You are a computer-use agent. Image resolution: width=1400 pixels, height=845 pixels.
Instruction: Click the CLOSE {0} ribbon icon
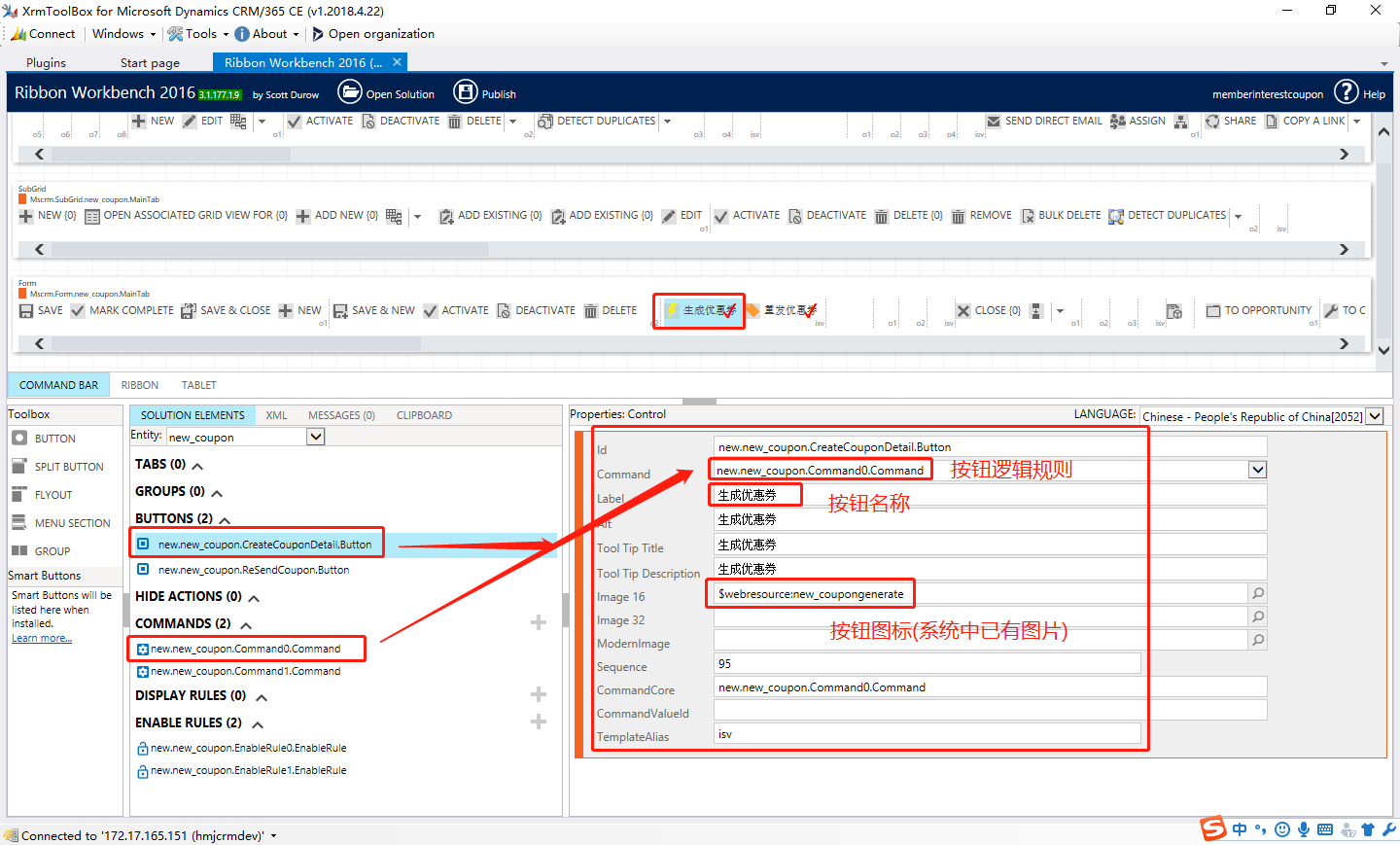coord(962,311)
